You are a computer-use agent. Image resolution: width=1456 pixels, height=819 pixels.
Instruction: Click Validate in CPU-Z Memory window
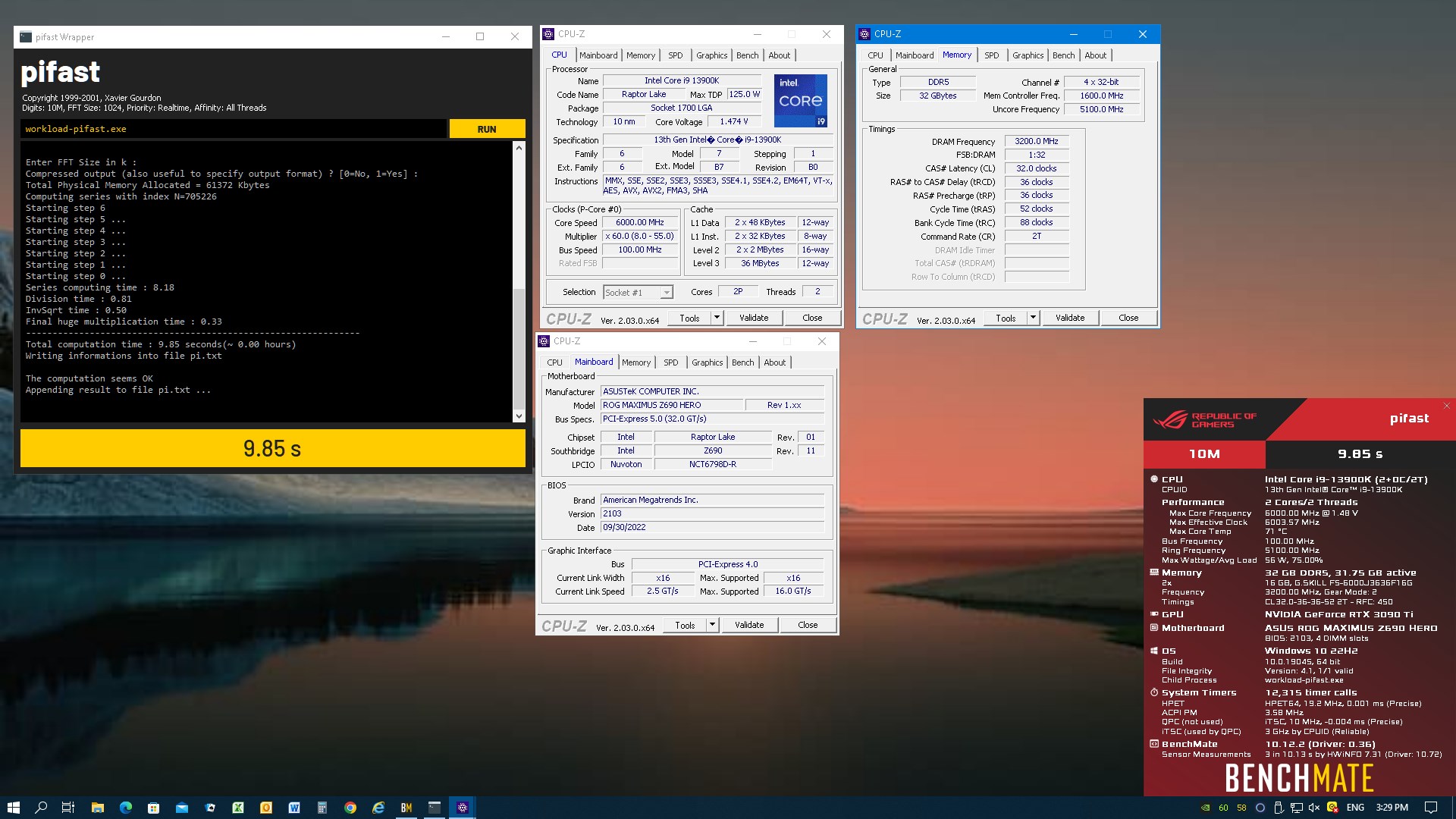tap(1070, 318)
